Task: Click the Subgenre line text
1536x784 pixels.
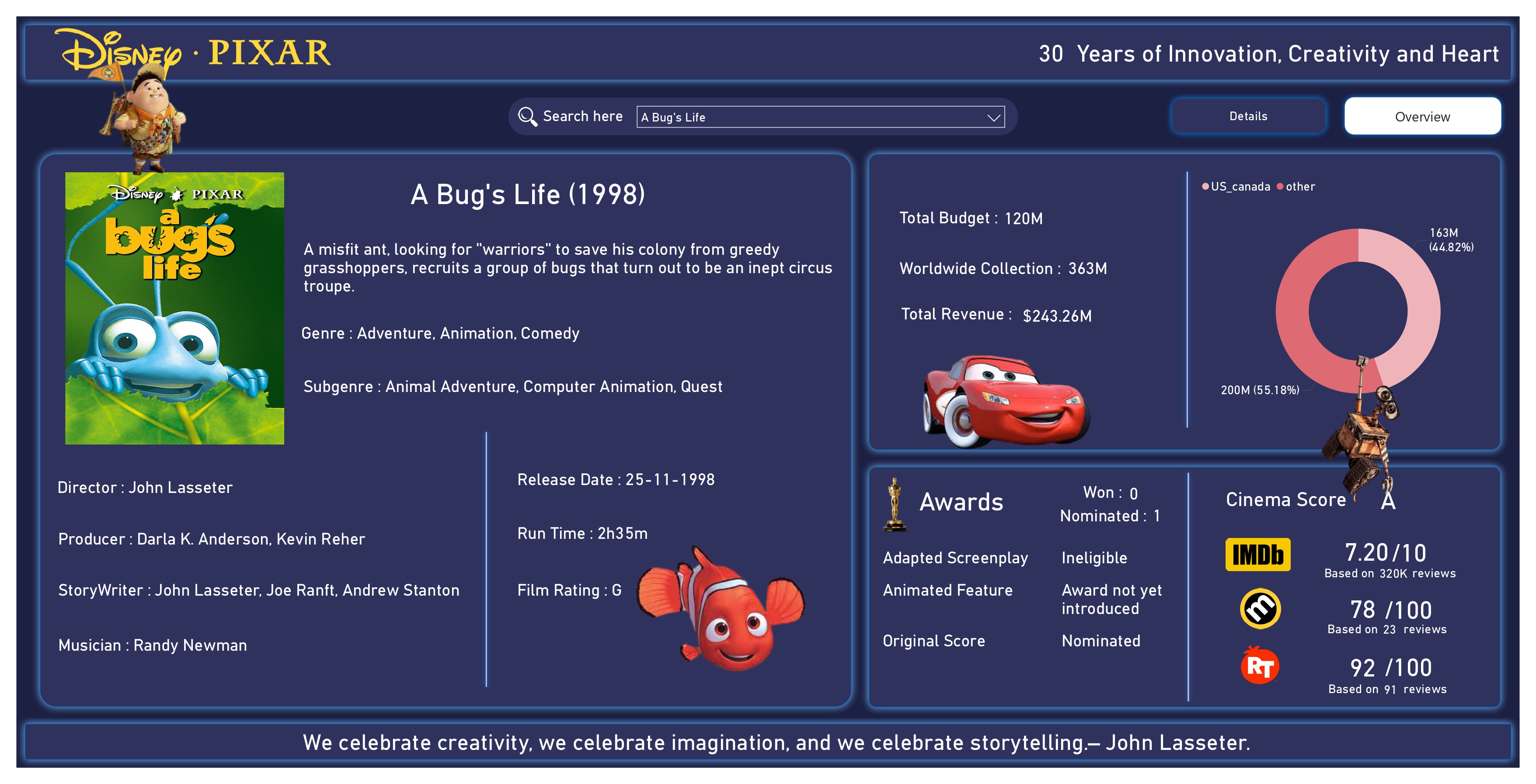Action: click(513, 386)
